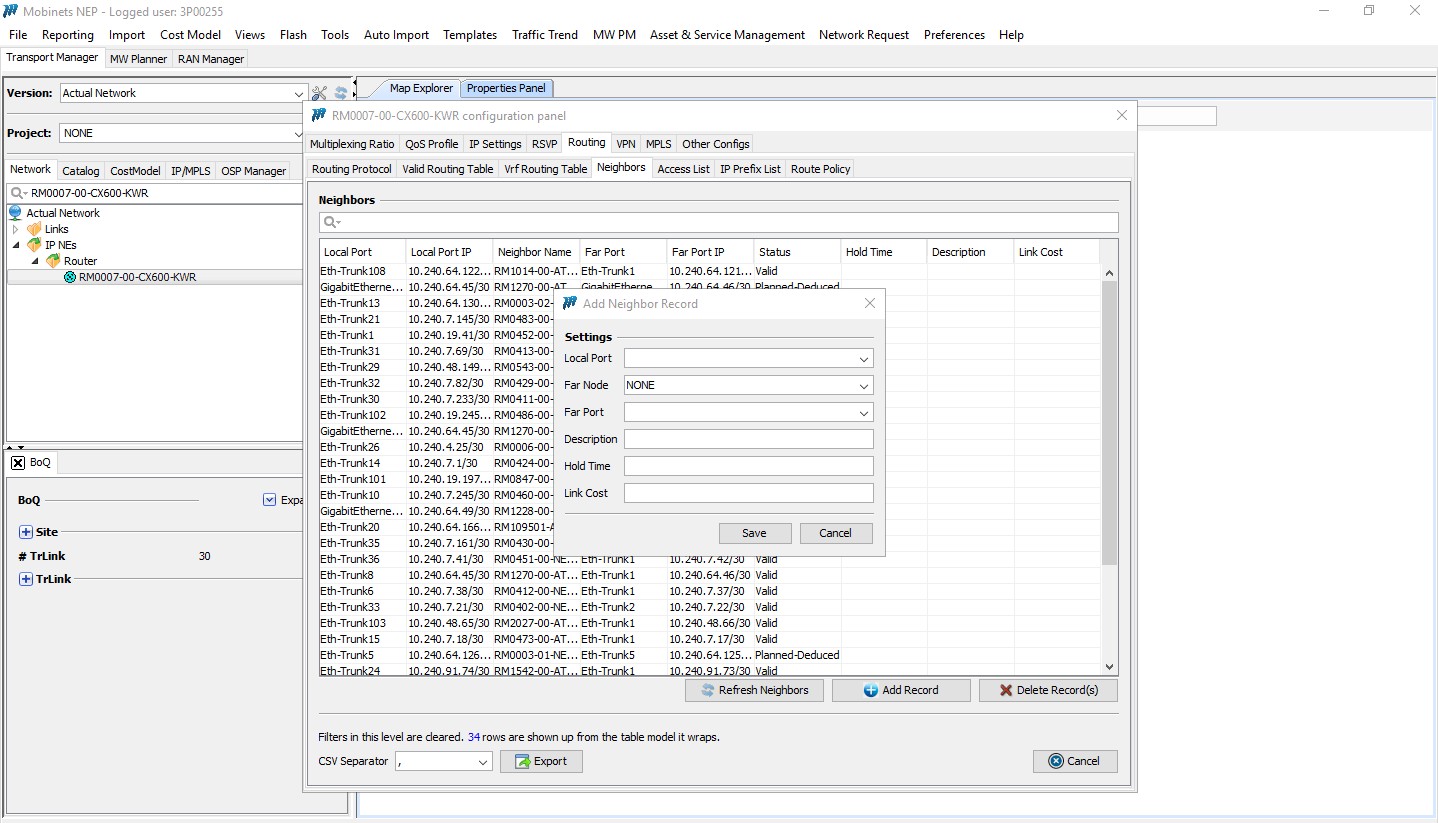The image size is (1438, 823).
Task: Click the Export button
Action: tap(541, 761)
